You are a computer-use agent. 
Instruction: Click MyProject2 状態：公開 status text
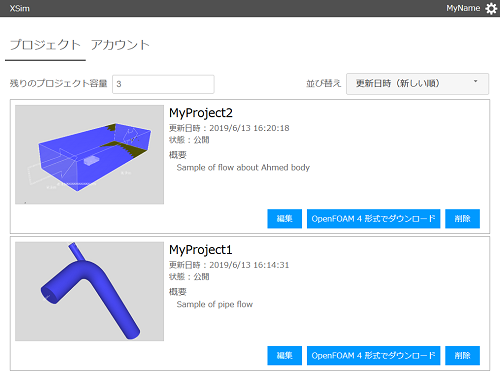(x=189, y=140)
